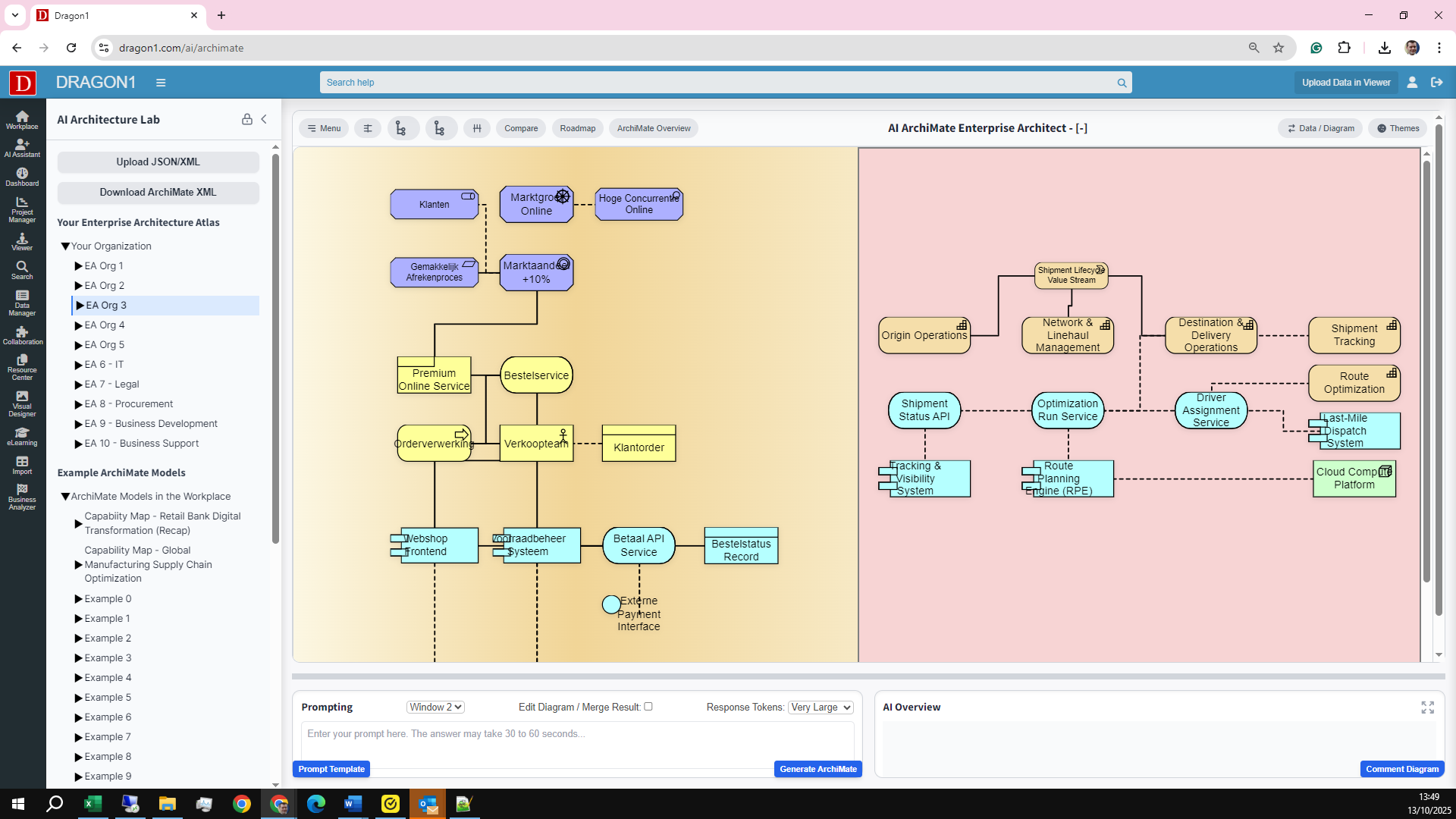Open Collaboration from the left sidebar

tap(22, 335)
